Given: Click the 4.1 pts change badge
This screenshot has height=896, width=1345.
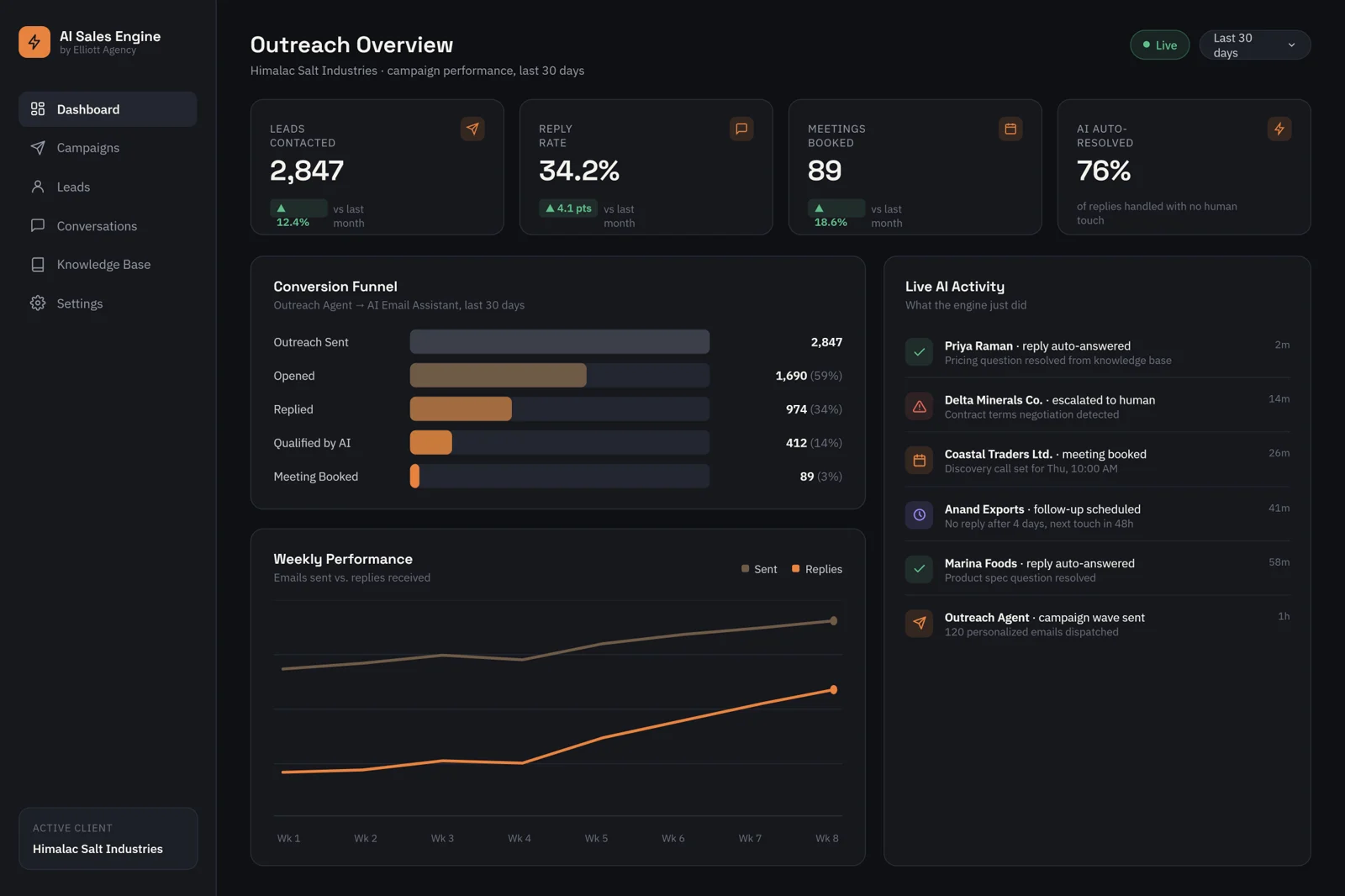Looking at the screenshot, I should point(568,208).
